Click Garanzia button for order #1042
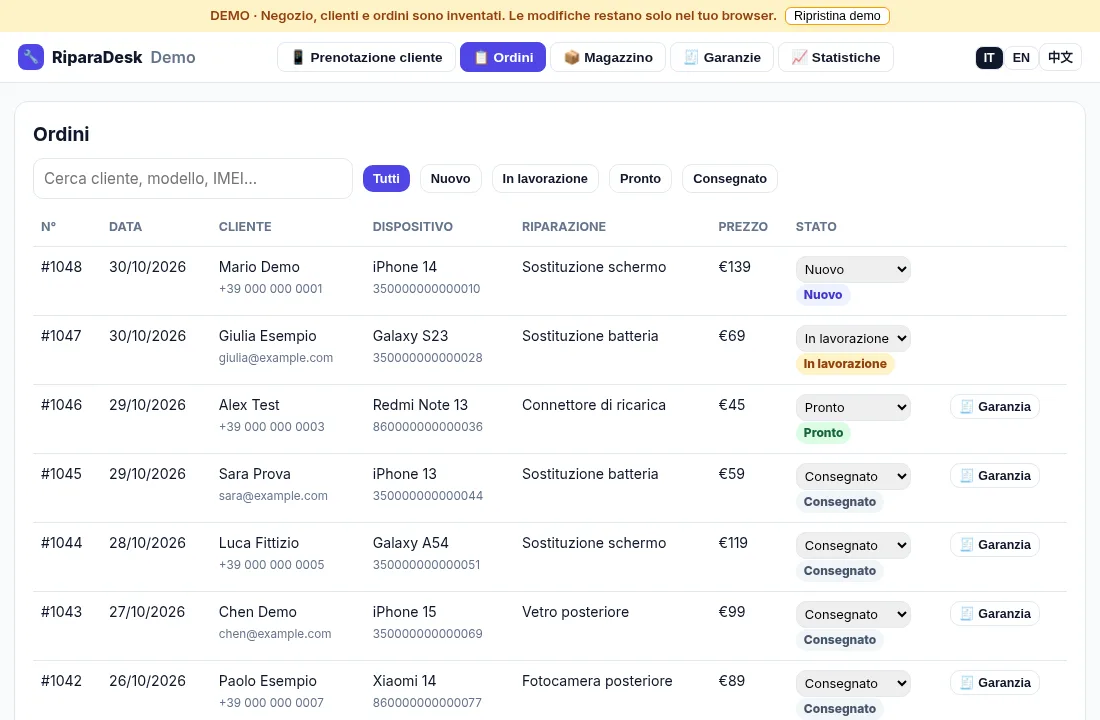The width and height of the screenshot is (1100, 720). point(995,683)
